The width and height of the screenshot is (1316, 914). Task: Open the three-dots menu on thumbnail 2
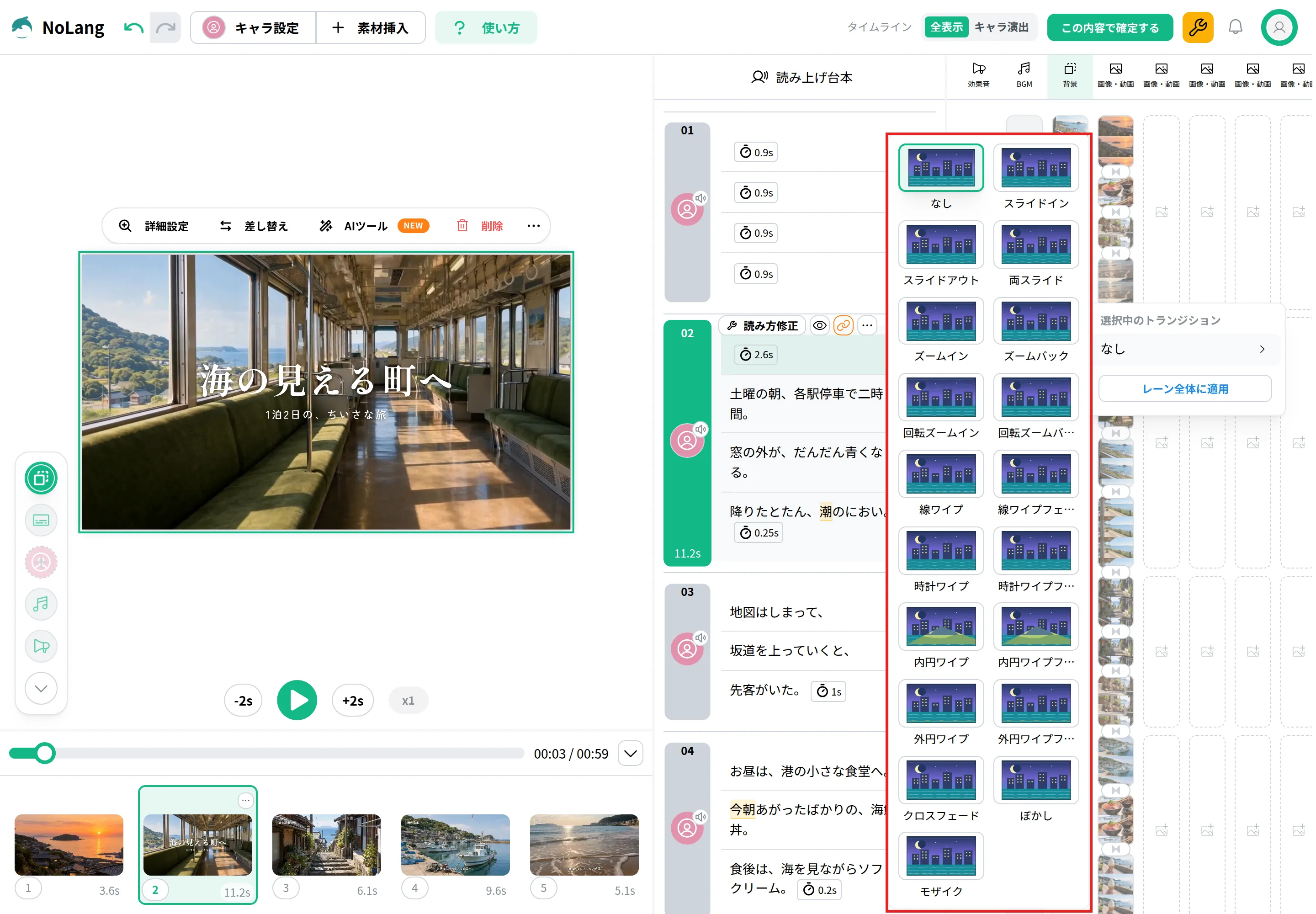(x=245, y=800)
